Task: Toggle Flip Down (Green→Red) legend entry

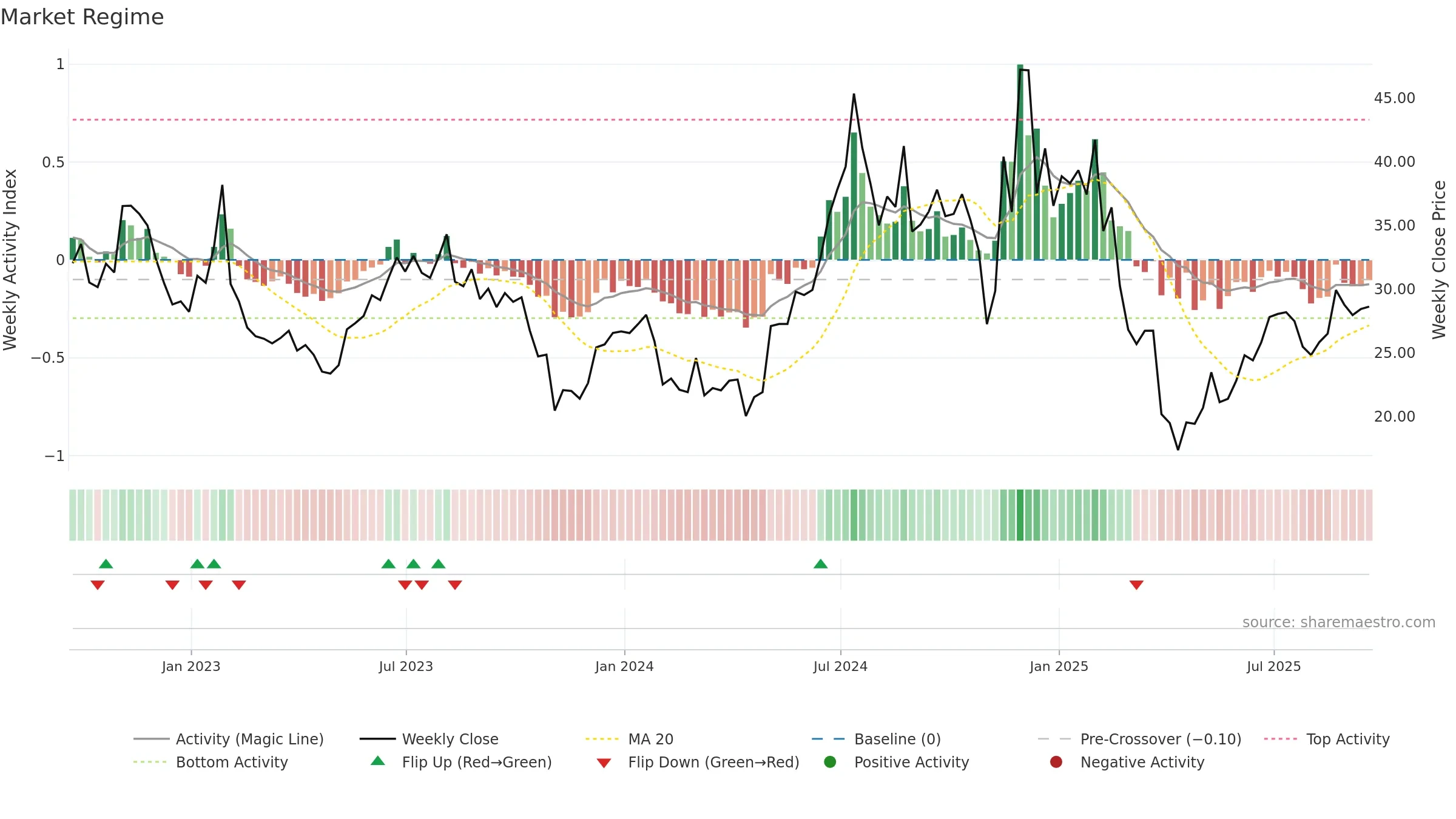Action: [x=698, y=762]
